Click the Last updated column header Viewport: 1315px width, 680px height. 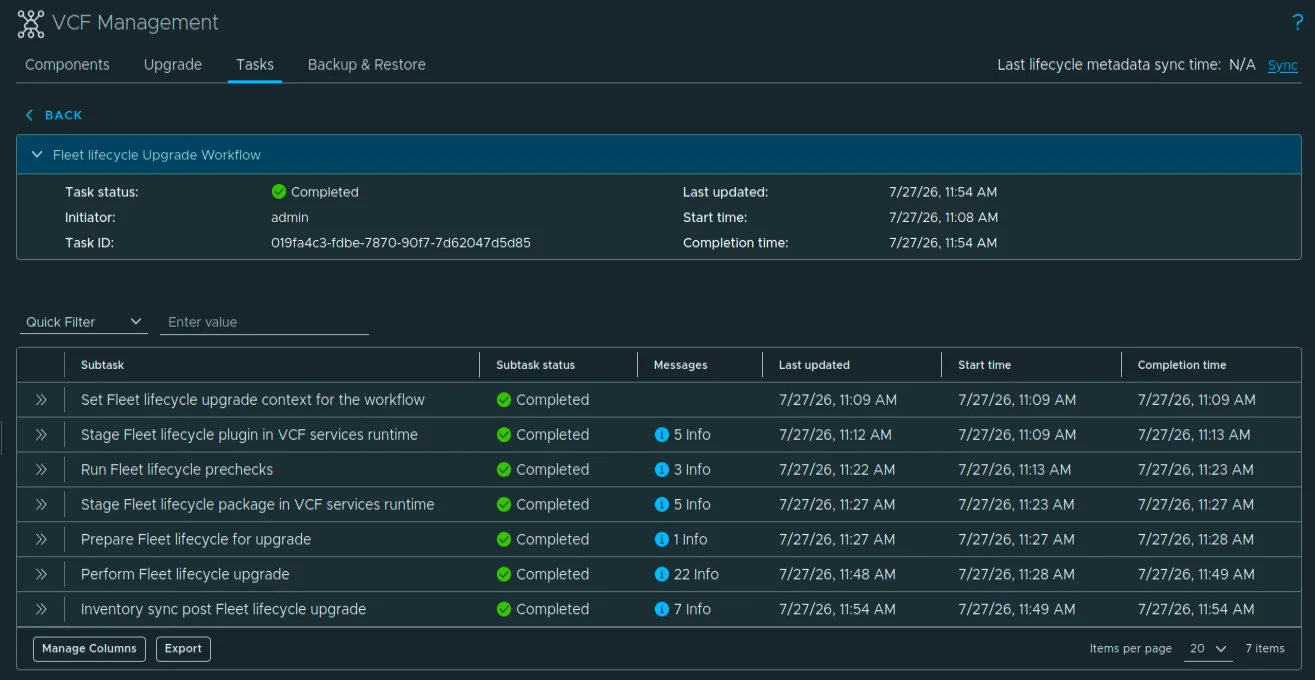click(814, 365)
